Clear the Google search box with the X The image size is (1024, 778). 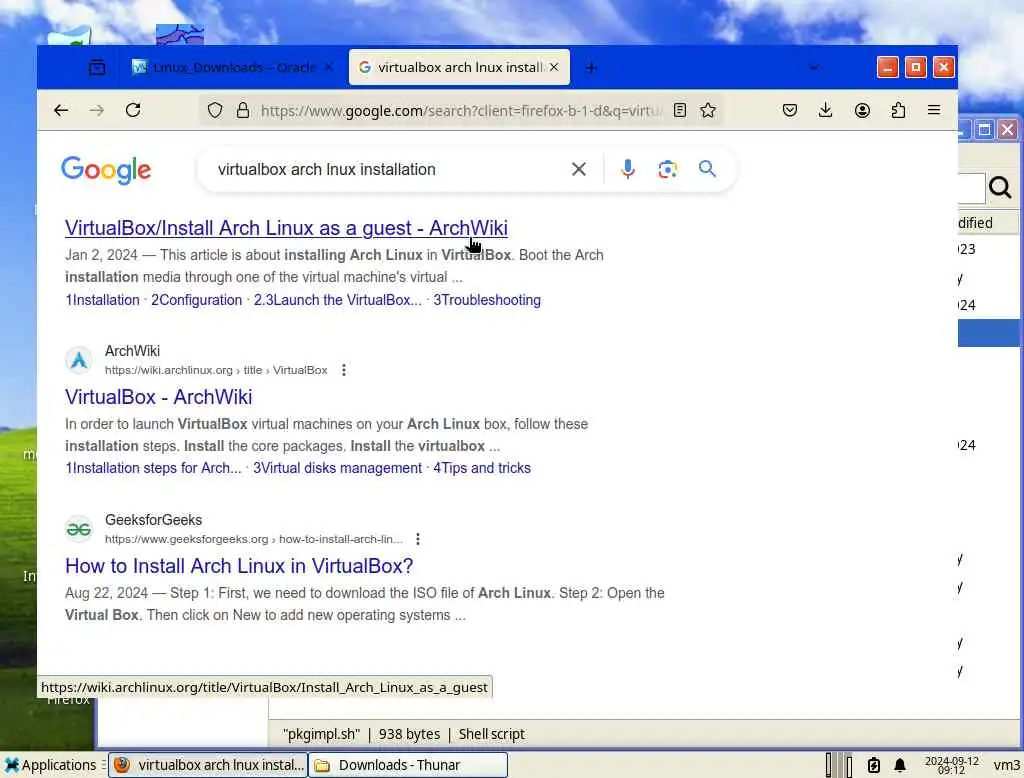(579, 169)
